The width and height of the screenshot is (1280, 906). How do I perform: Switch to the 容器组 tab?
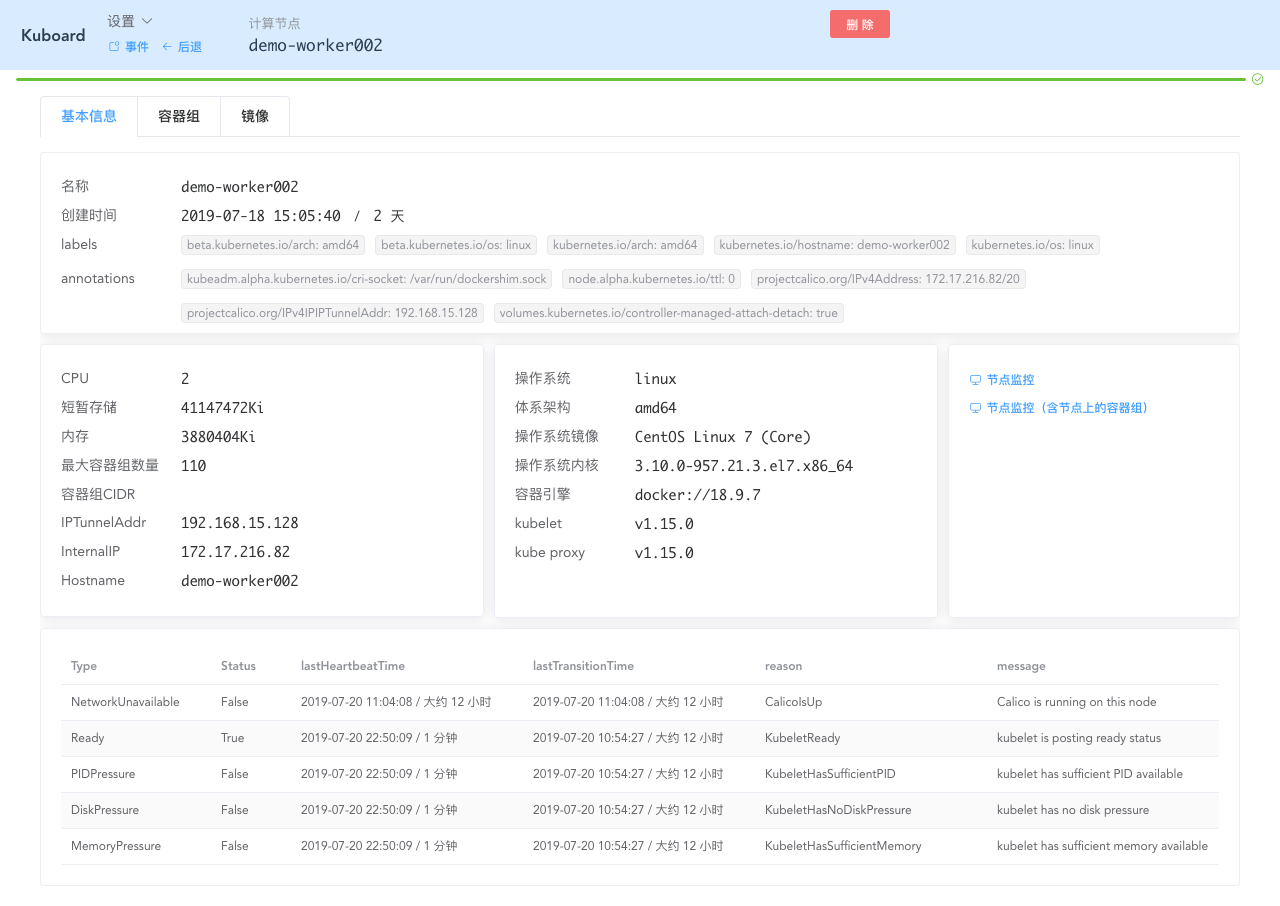click(x=179, y=116)
